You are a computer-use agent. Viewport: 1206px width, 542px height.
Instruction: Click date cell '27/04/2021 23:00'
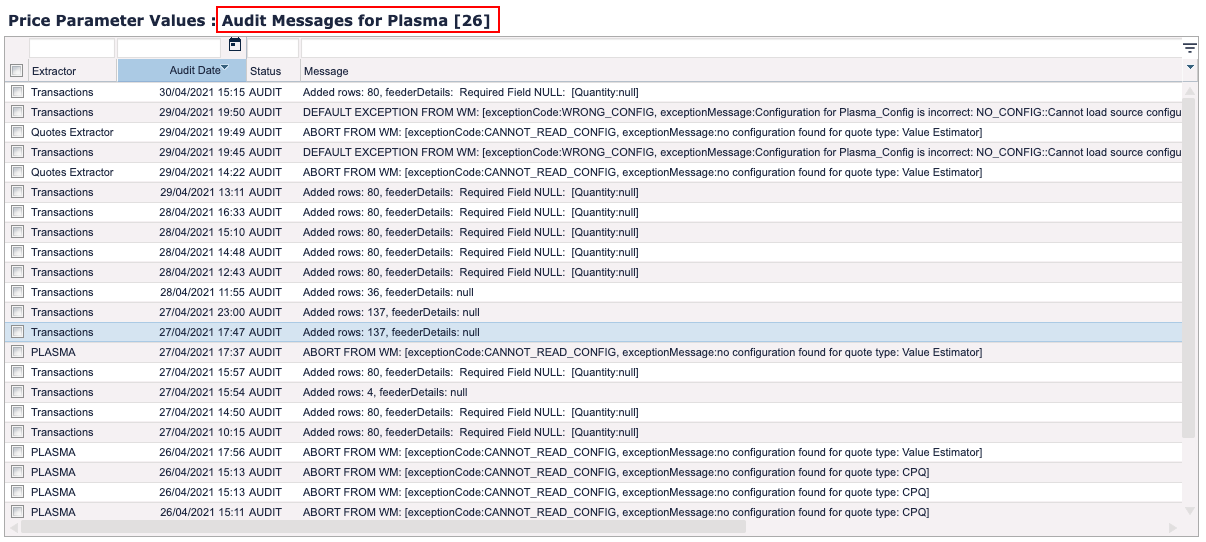[202, 312]
